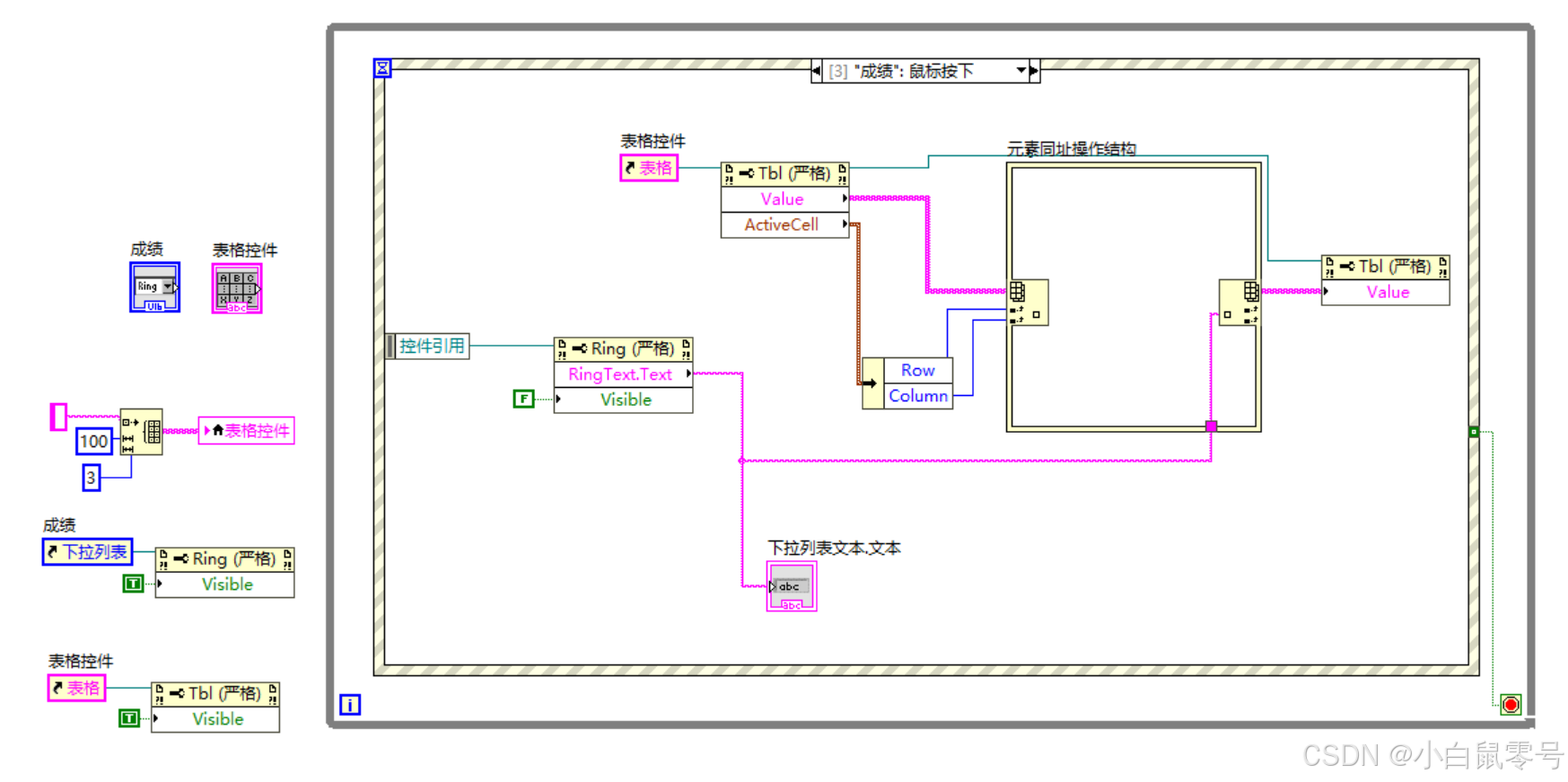Click the event structure timeout terminal

point(382,68)
